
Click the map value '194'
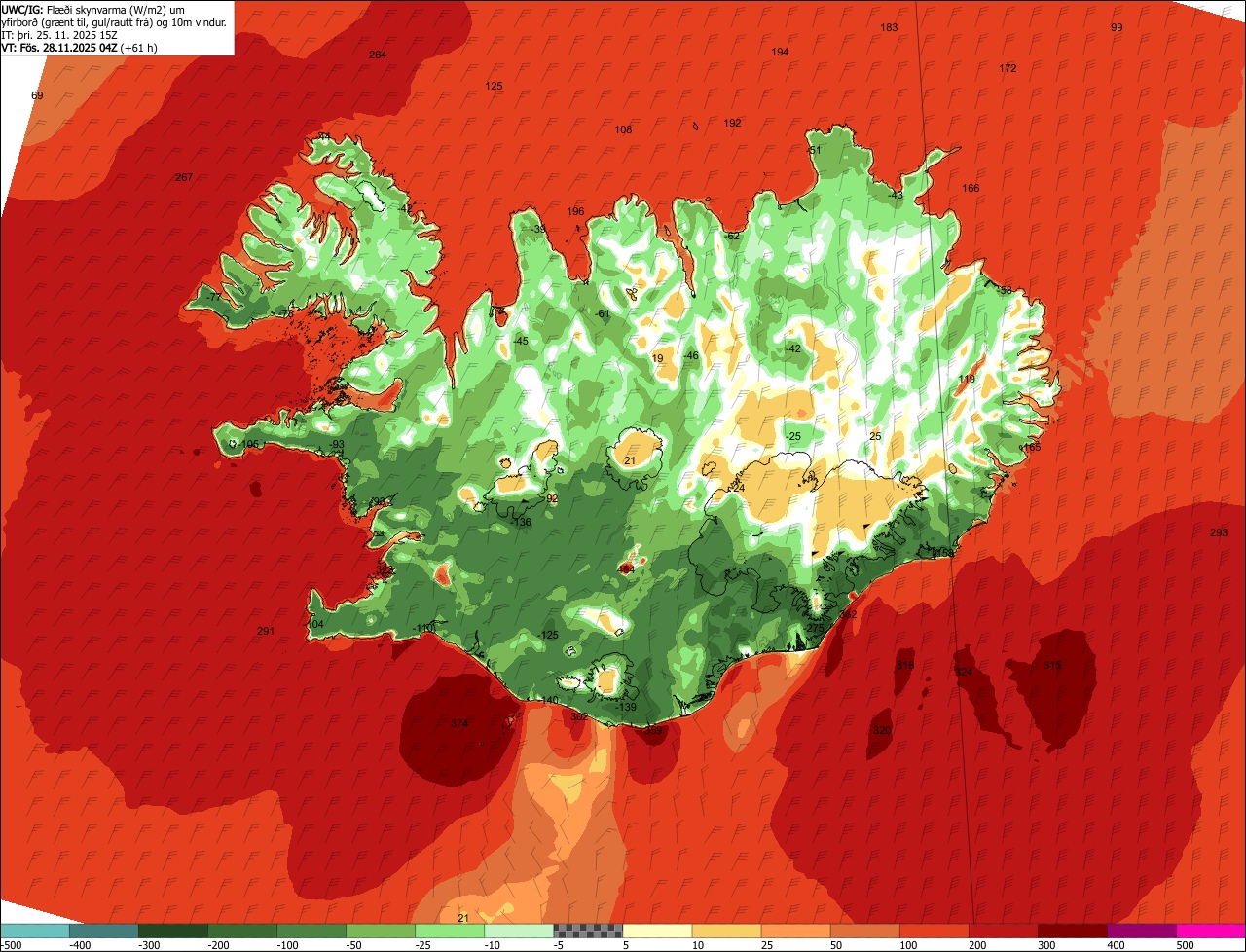point(780,52)
